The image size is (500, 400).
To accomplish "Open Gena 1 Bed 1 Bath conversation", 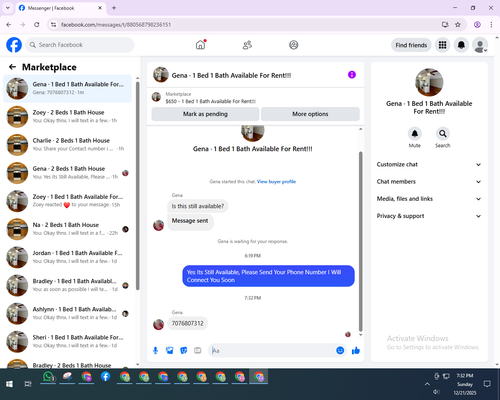I will tap(67, 89).
